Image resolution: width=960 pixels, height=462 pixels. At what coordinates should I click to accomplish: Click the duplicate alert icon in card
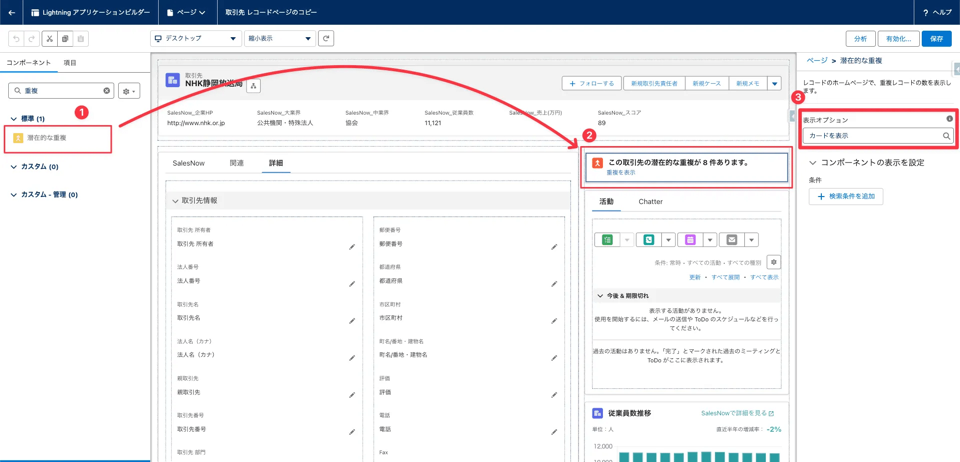(x=598, y=164)
